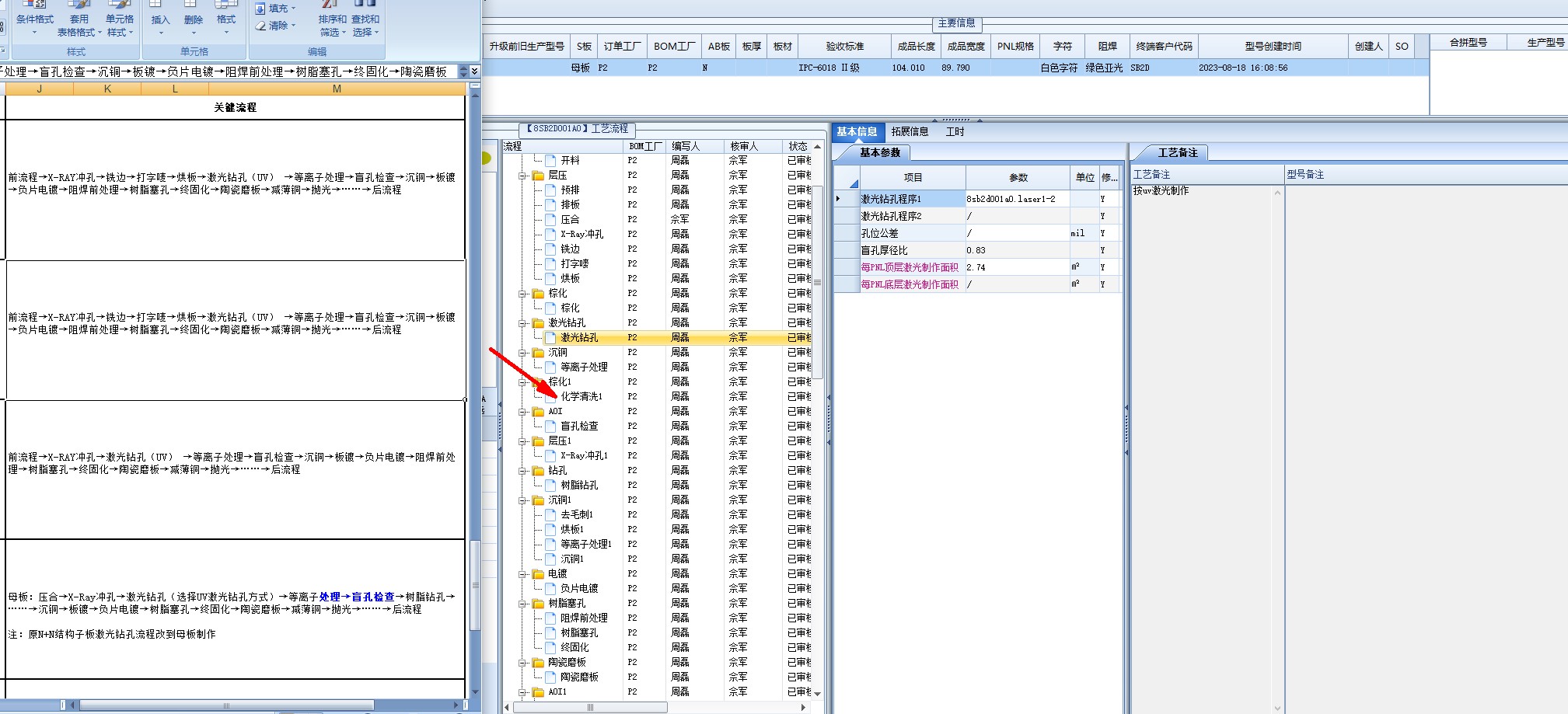The width and height of the screenshot is (1568, 714).
Task: Sort the tree by the 核审人 column header
Action: click(753, 146)
